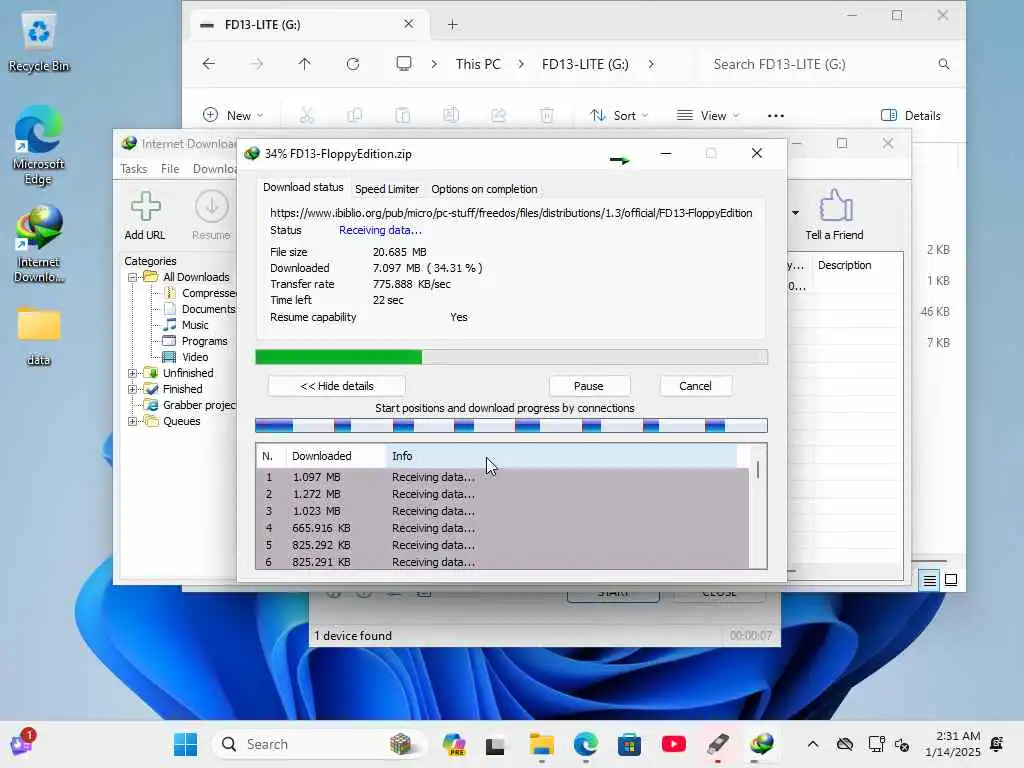Open Copilot preview taskbar icon
The height and width of the screenshot is (768, 1024).
click(454, 744)
